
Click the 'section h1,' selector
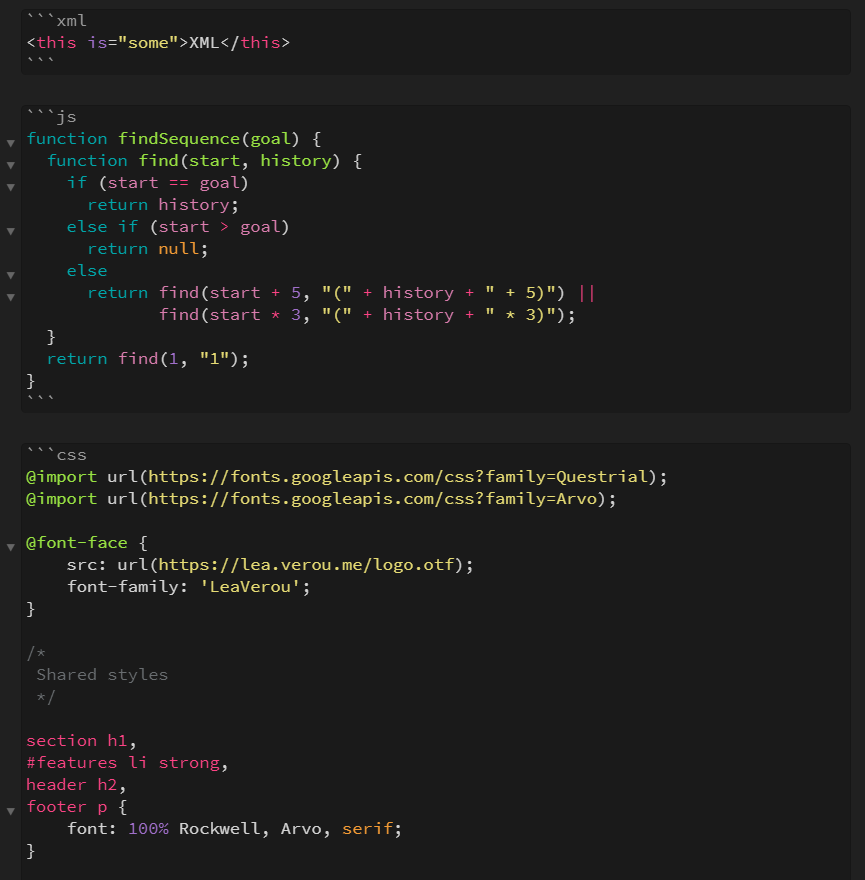point(81,741)
